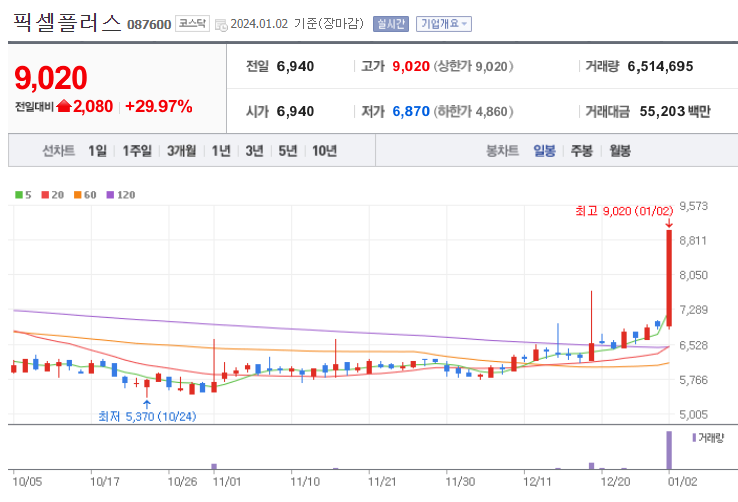
Task: Click the 하한가 4,860 lower limit text
Action: tap(473, 112)
